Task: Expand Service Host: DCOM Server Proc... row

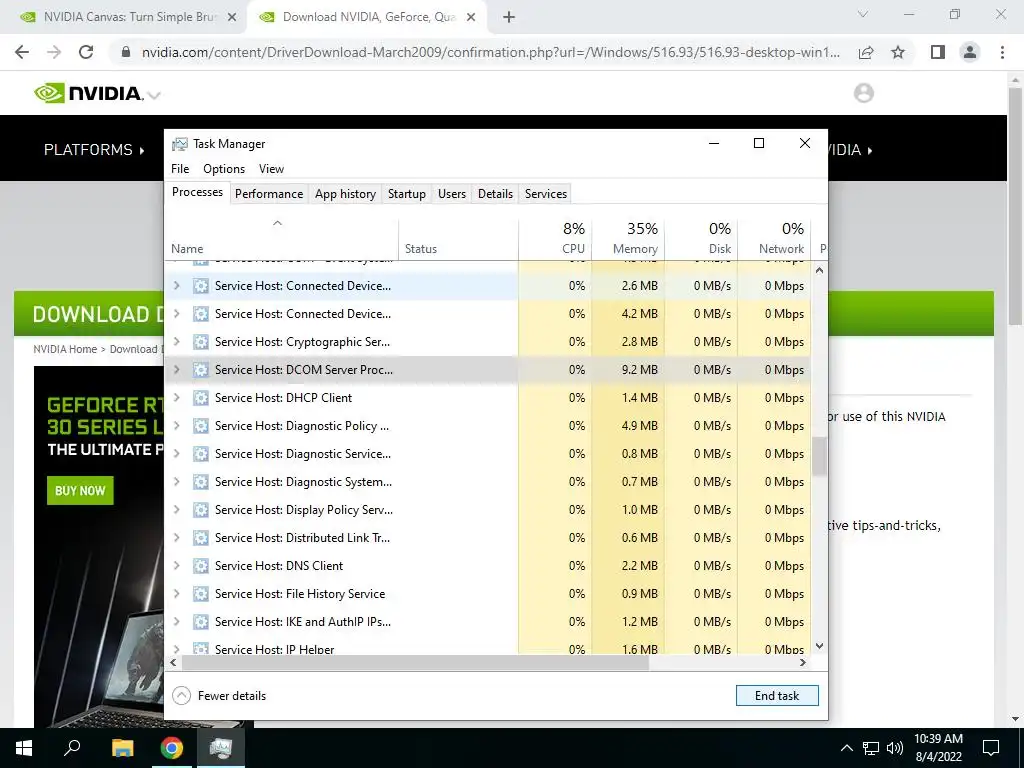Action: 176,370
